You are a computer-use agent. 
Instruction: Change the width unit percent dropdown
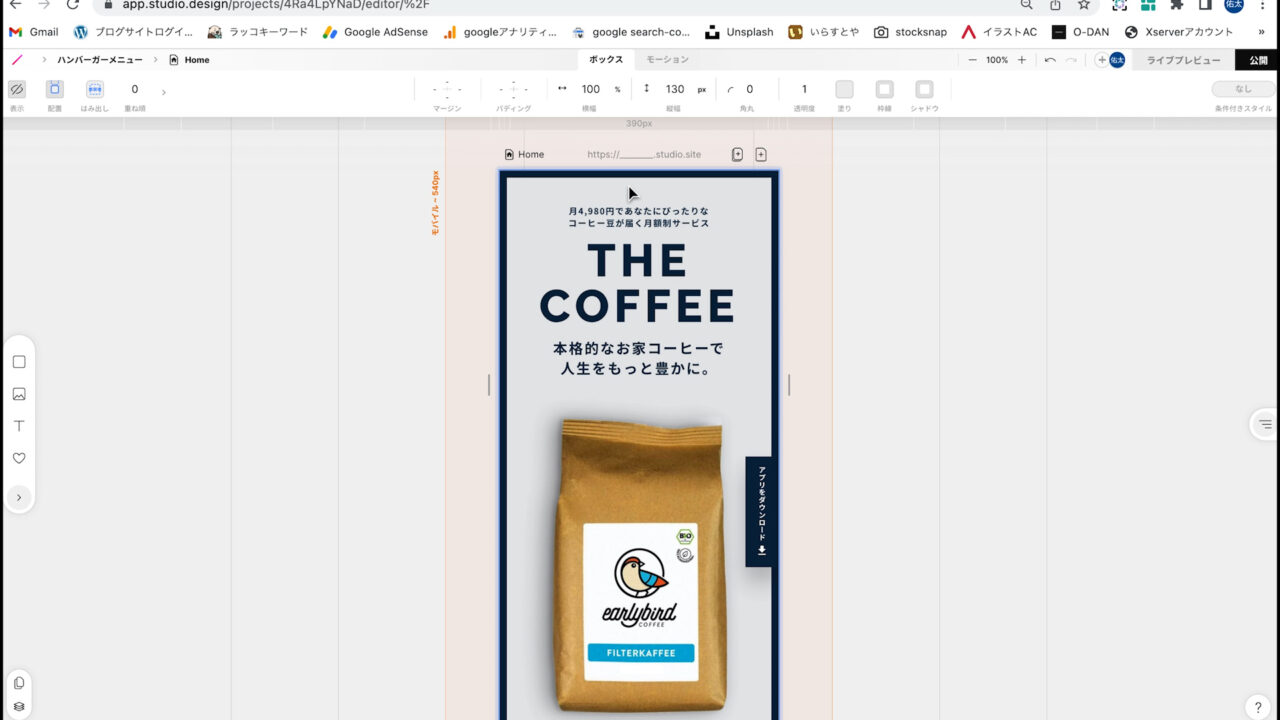click(617, 89)
